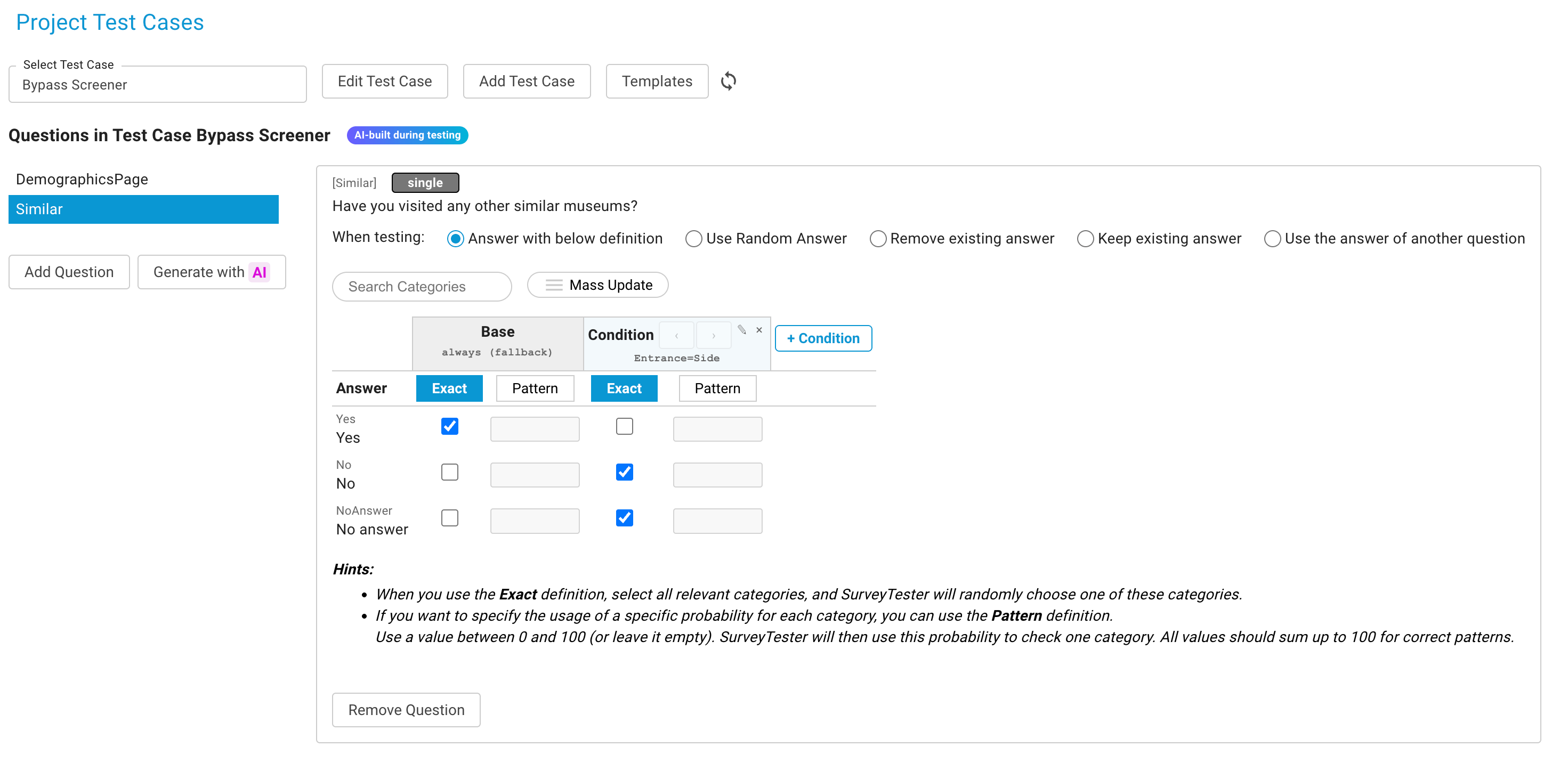Move condition left with the left chevron
Image resolution: width=1568 pixels, height=763 pixels.
click(676, 335)
